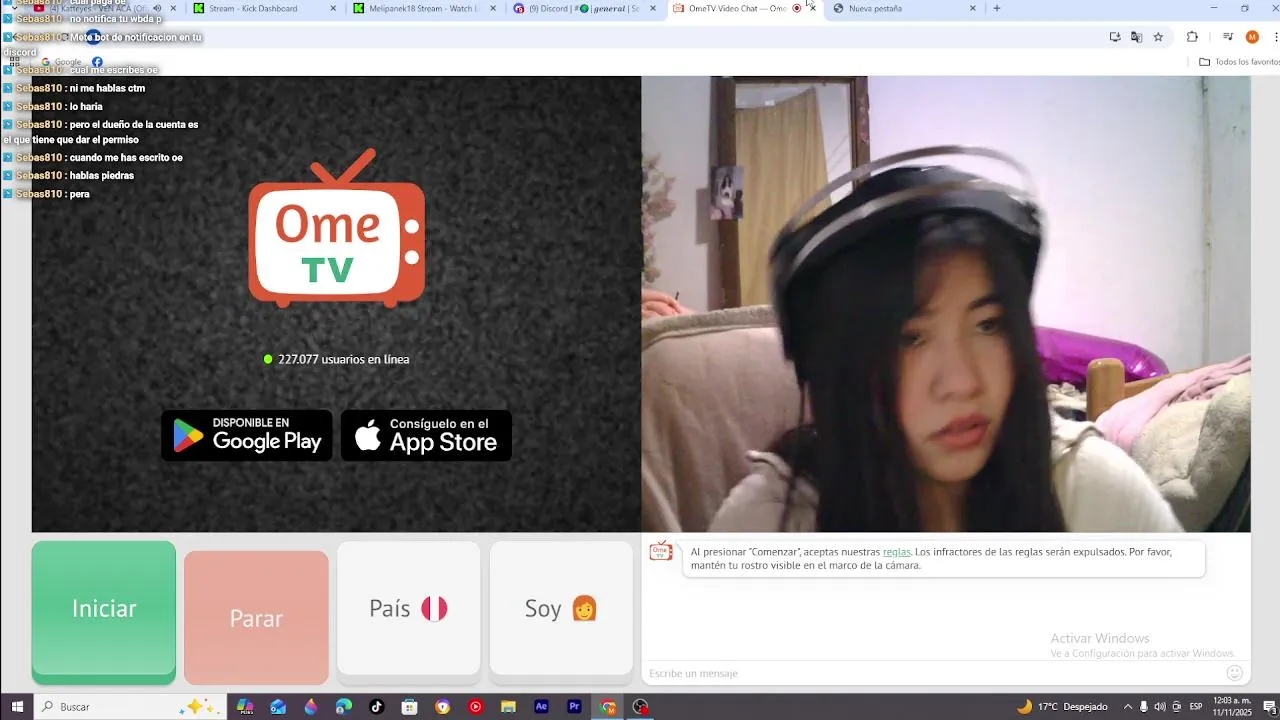Viewport: 1280px width, 720px height.
Task: Close the Stream - Kick Dashboard tab
Action: [333, 8]
